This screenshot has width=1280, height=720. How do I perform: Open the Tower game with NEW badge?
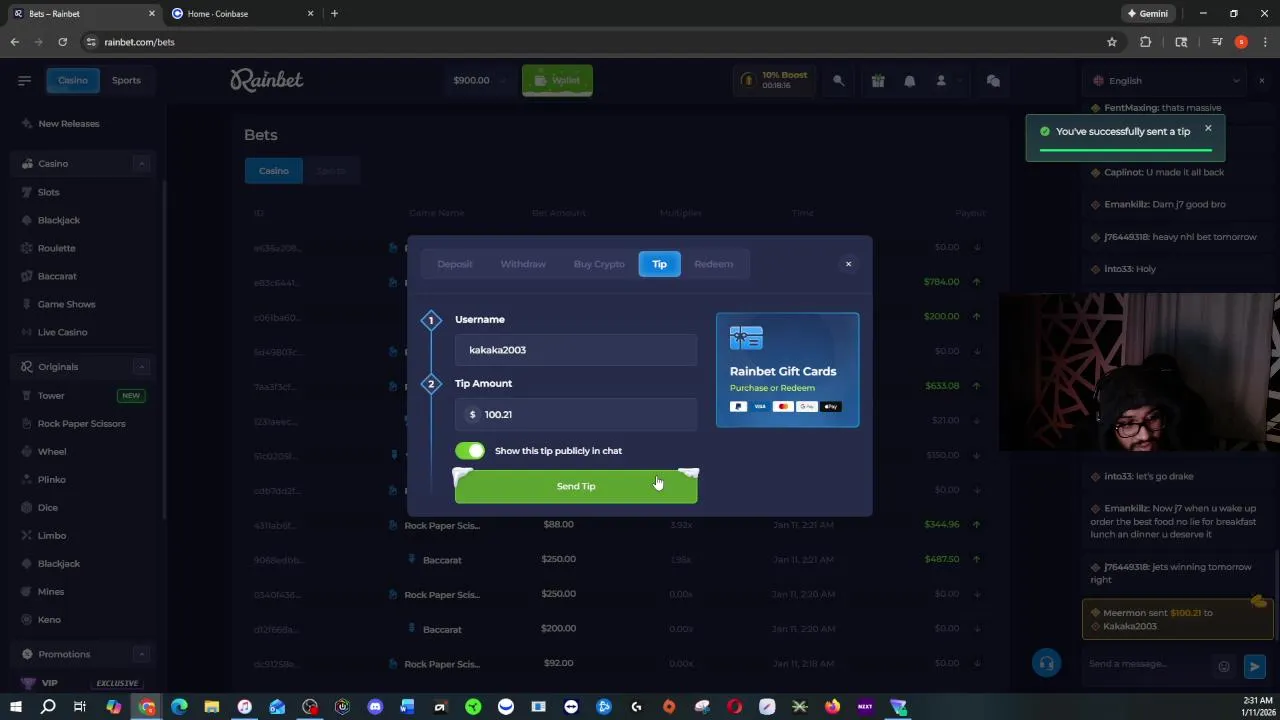pyautogui.click(x=85, y=396)
